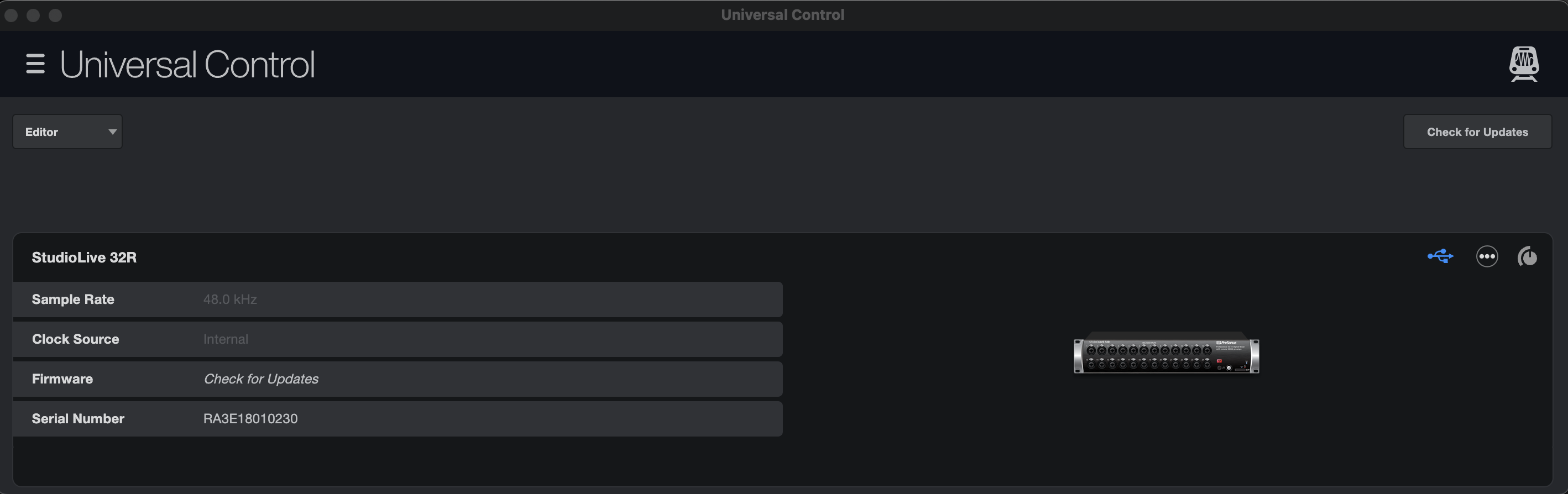Select the Serial Number value RA3E18010230

250,418
